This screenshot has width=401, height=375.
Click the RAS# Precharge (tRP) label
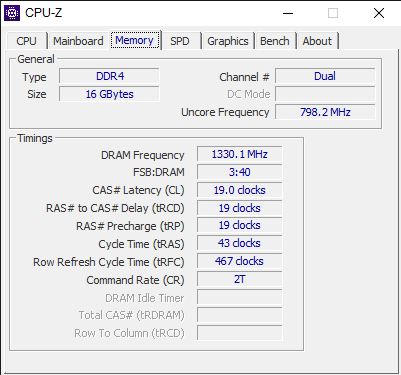pyautogui.click(x=130, y=226)
